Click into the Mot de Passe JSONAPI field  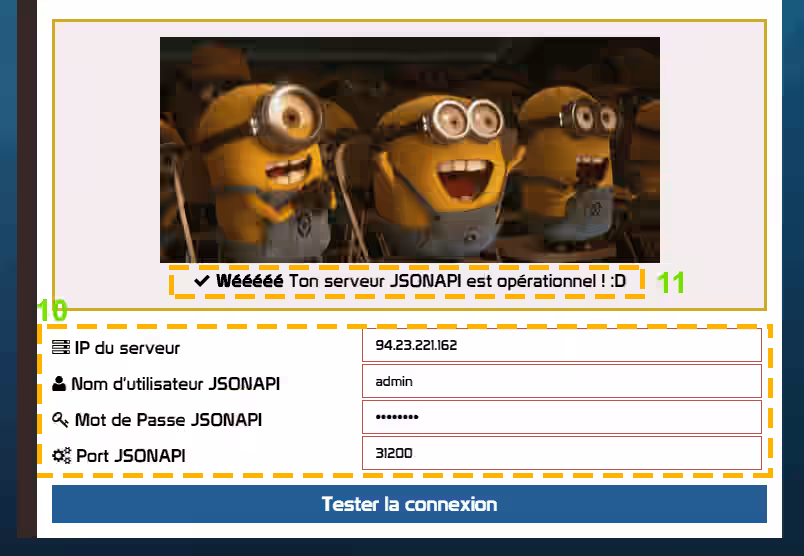(x=561, y=417)
